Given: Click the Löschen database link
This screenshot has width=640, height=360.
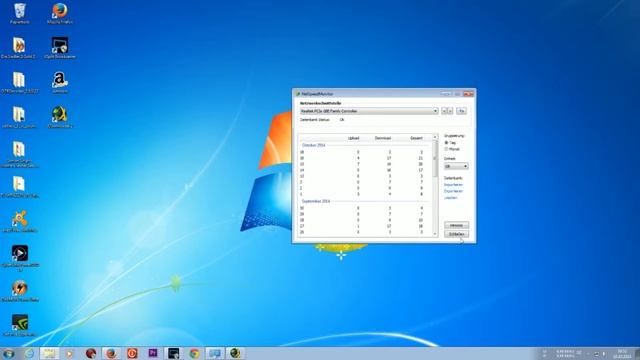Looking at the screenshot, I should click(451, 198).
